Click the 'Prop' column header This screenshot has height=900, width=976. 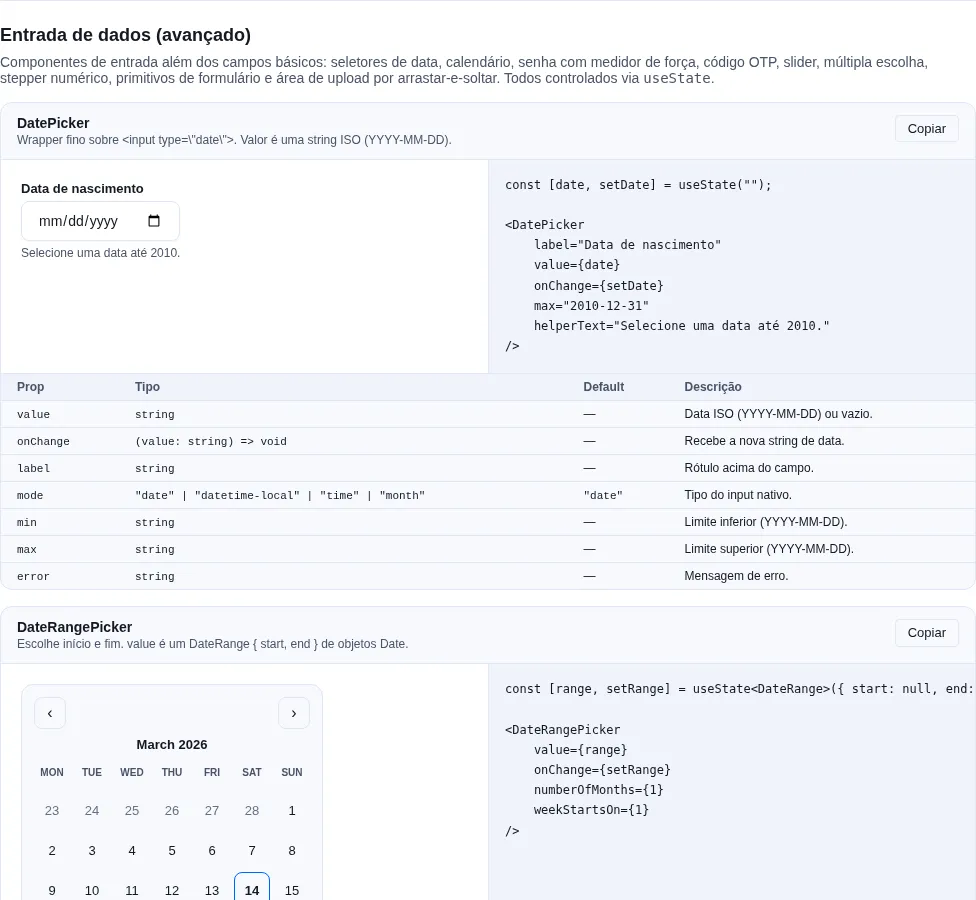30,387
